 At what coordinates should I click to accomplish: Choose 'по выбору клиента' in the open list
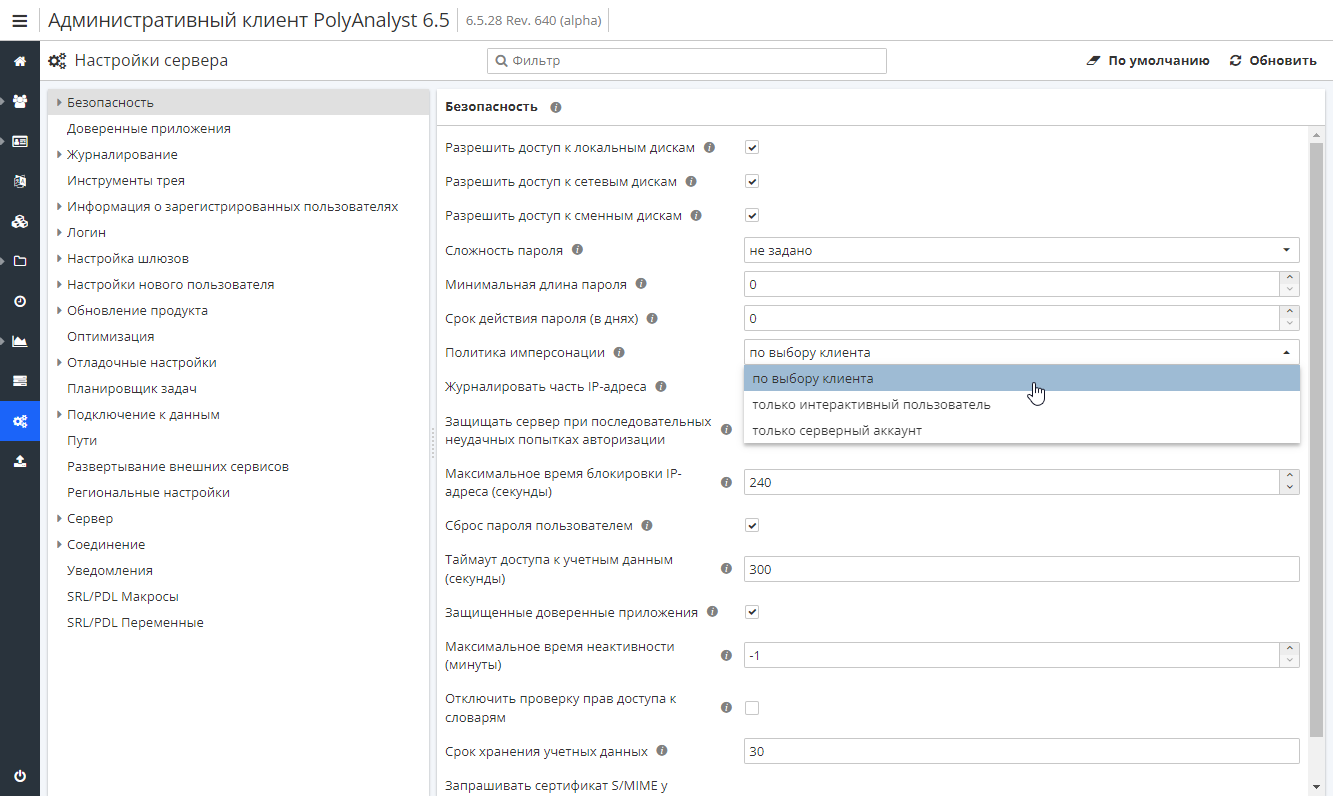point(1021,379)
